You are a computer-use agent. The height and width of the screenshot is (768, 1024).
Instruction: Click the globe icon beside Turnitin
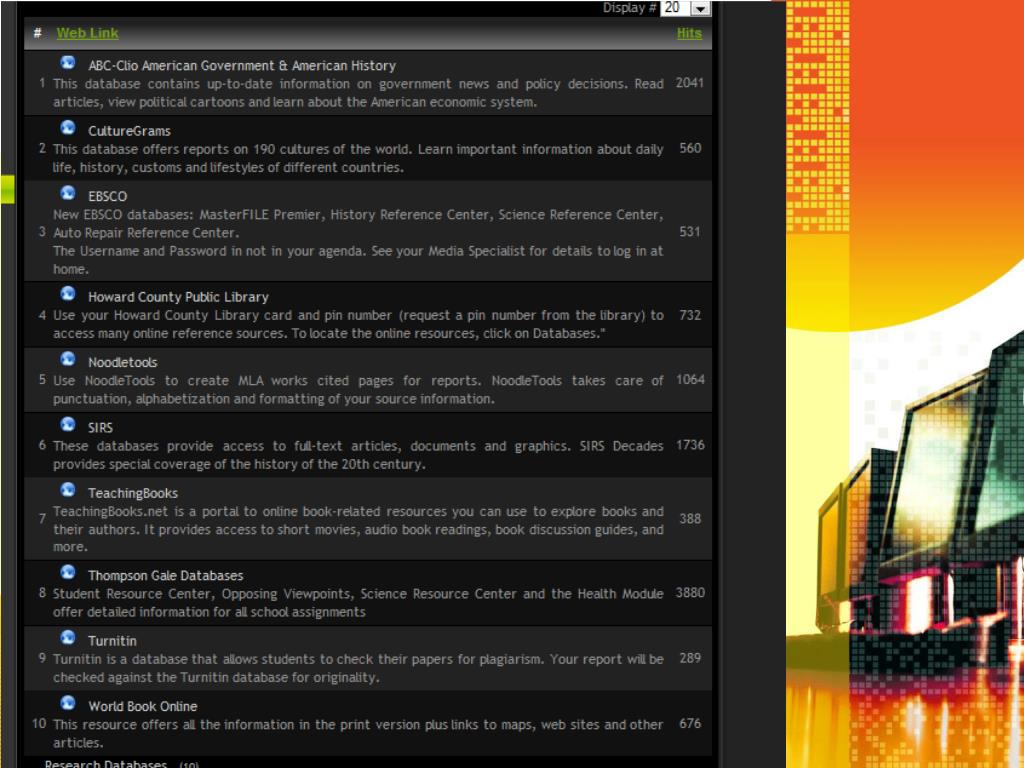click(68, 637)
